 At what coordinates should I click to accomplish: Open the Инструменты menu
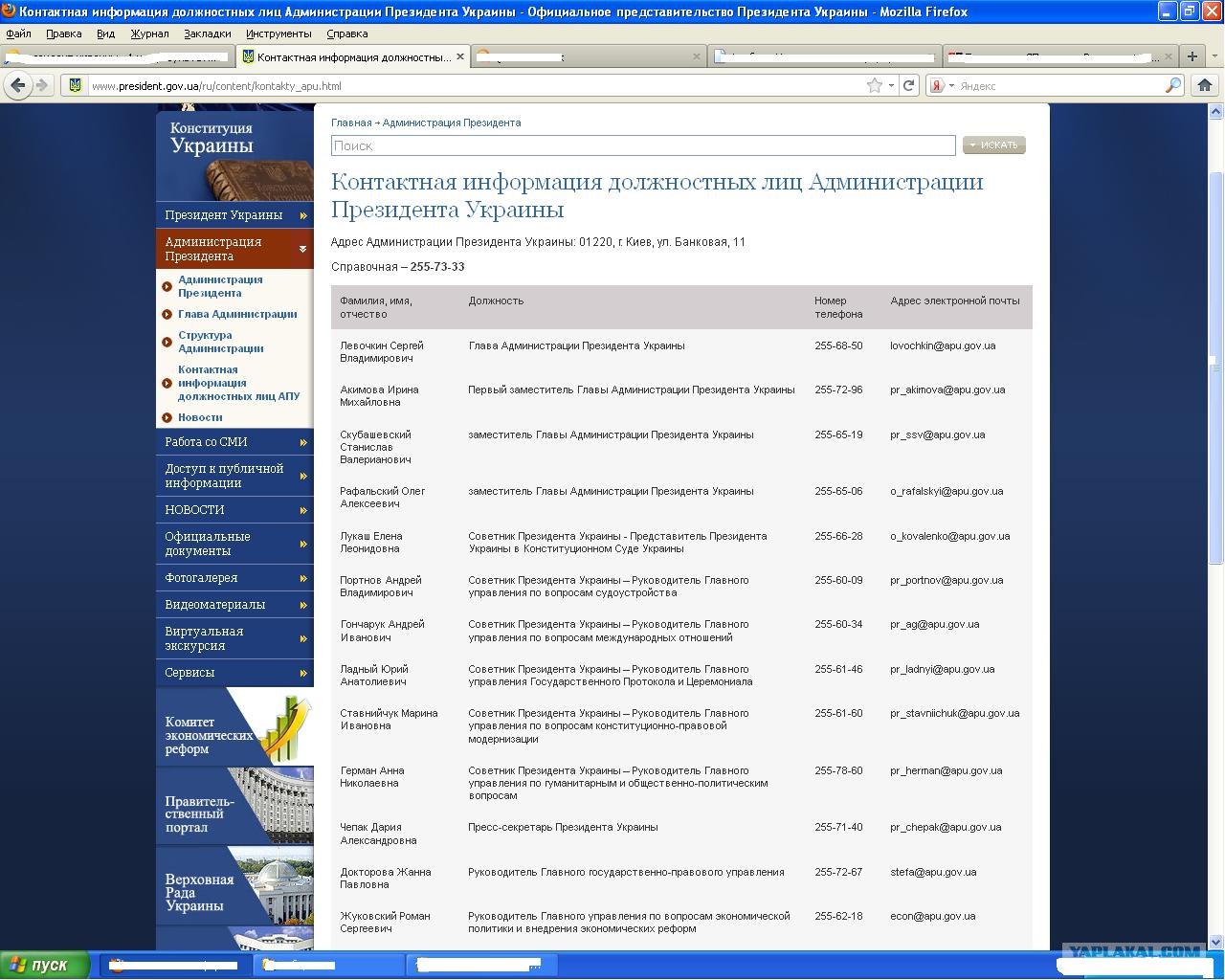[278, 33]
